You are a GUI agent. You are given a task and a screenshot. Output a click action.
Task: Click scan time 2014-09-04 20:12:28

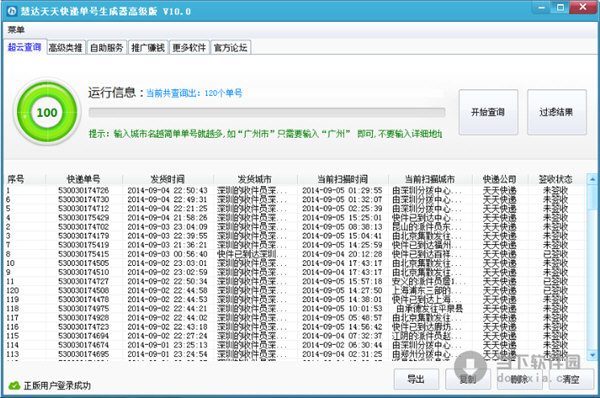point(342,254)
